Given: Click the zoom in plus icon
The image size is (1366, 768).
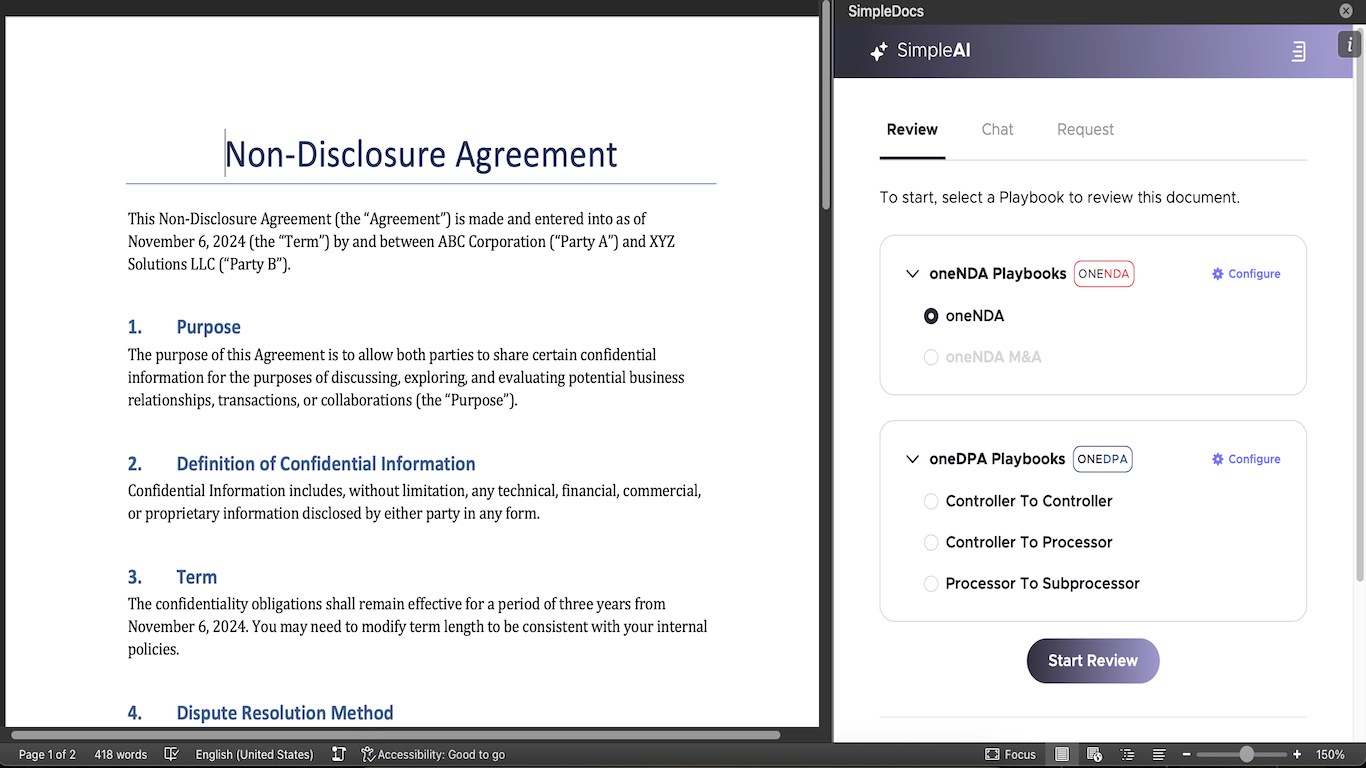Looking at the screenshot, I should [x=1297, y=754].
